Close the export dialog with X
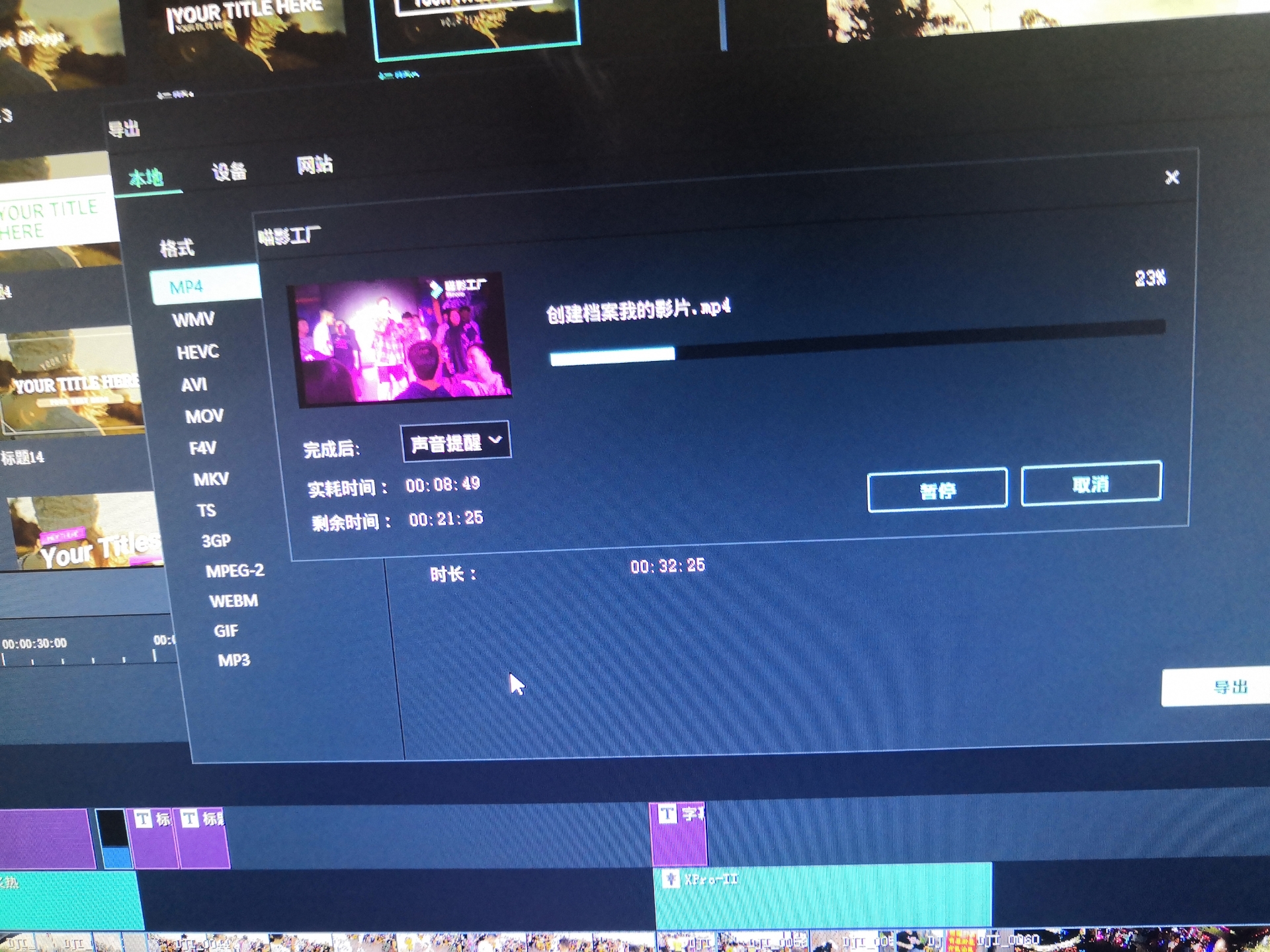 coord(1171,177)
